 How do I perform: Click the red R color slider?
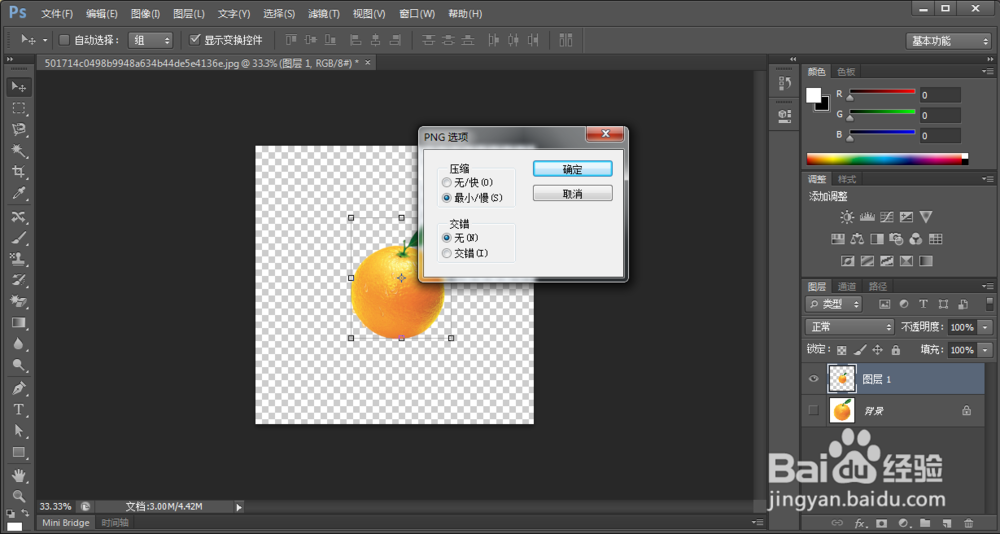coord(882,92)
